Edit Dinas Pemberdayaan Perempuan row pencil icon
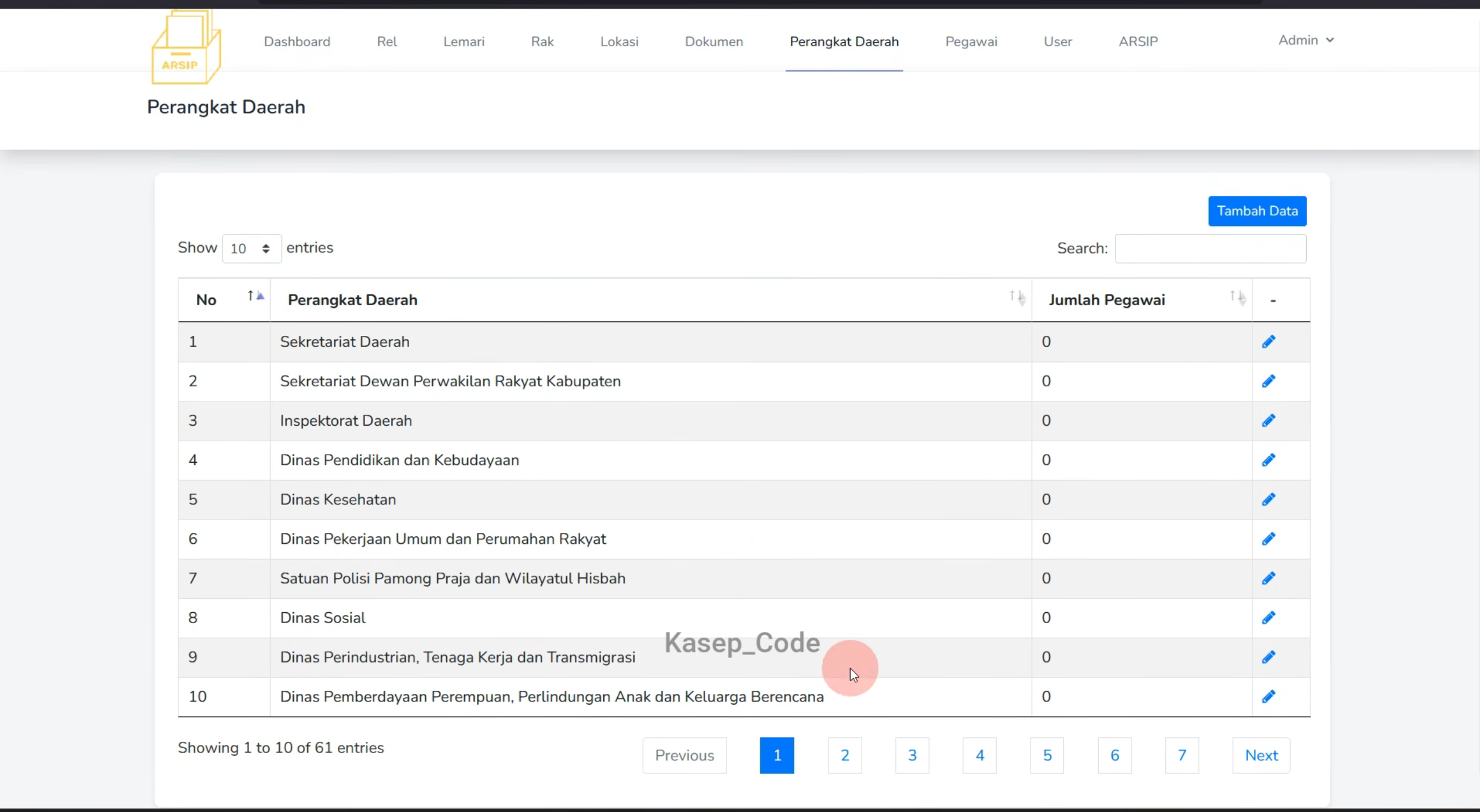The image size is (1480, 812). click(1268, 696)
